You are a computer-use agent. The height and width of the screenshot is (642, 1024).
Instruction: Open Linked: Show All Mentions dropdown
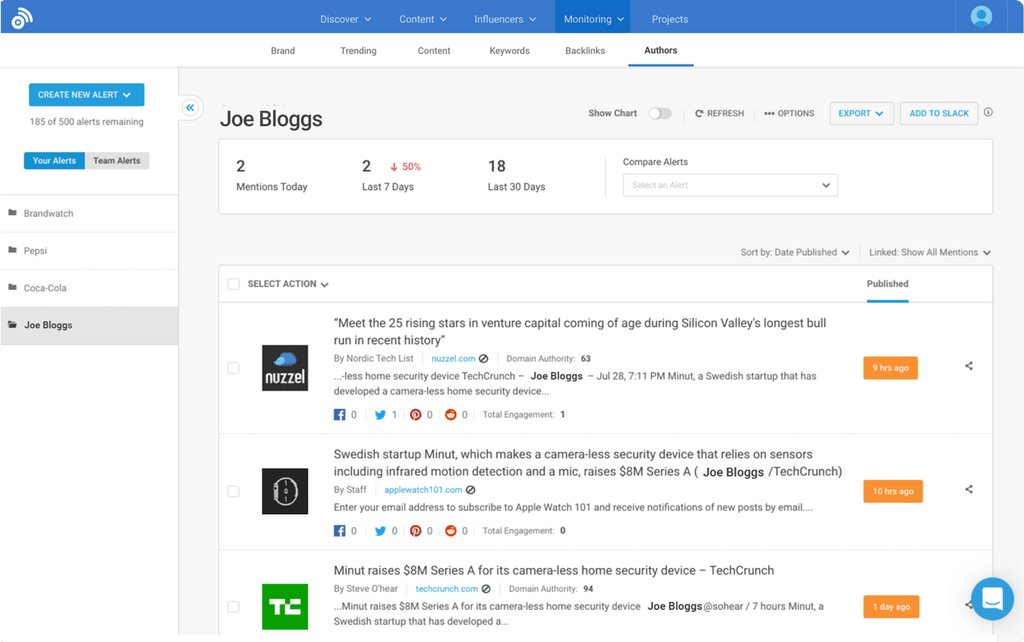tap(930, 252)
